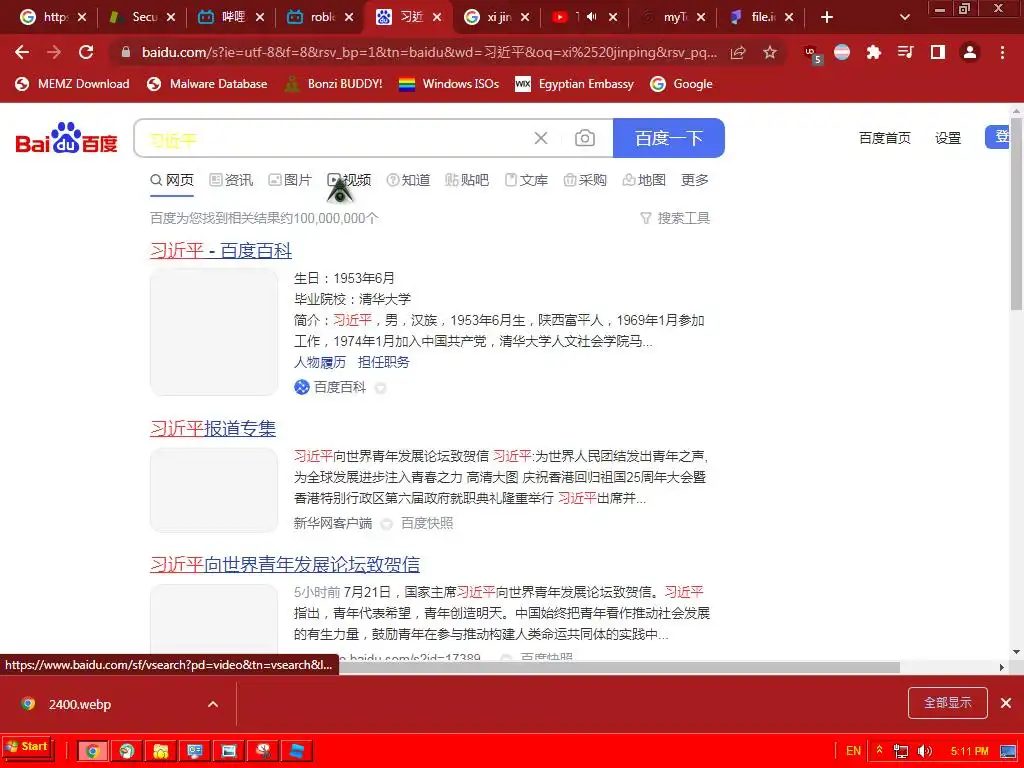Click 百度快照 next to 新华网客户端
This screenshot has width=1024, height=768.
(426, 524)
